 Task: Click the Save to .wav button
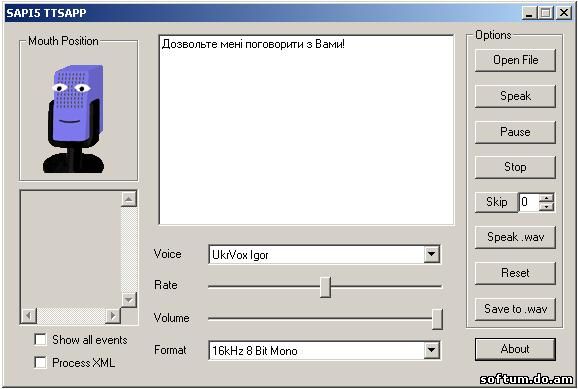[x=515, y=309]
